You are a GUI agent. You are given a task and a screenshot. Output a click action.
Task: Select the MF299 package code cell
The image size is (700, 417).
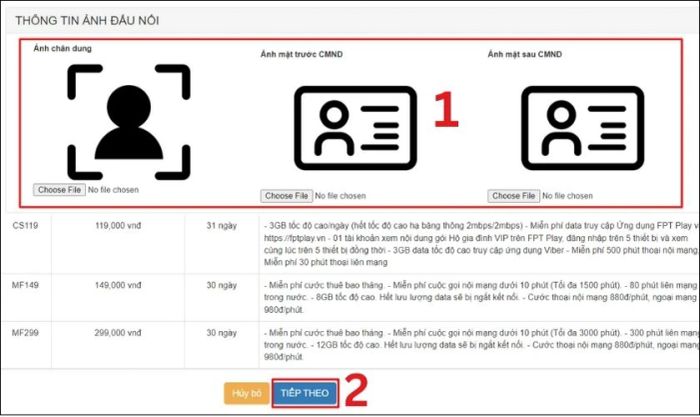point(25,333)
